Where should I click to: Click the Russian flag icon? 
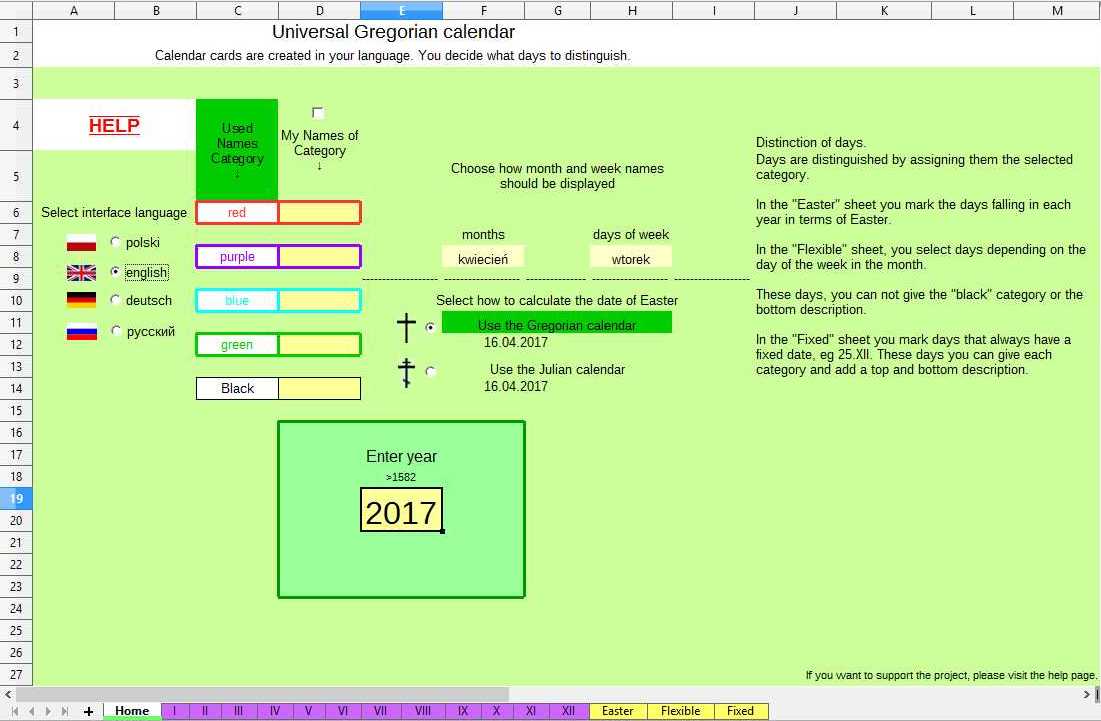pyautogui.click(x=81, y=332)
